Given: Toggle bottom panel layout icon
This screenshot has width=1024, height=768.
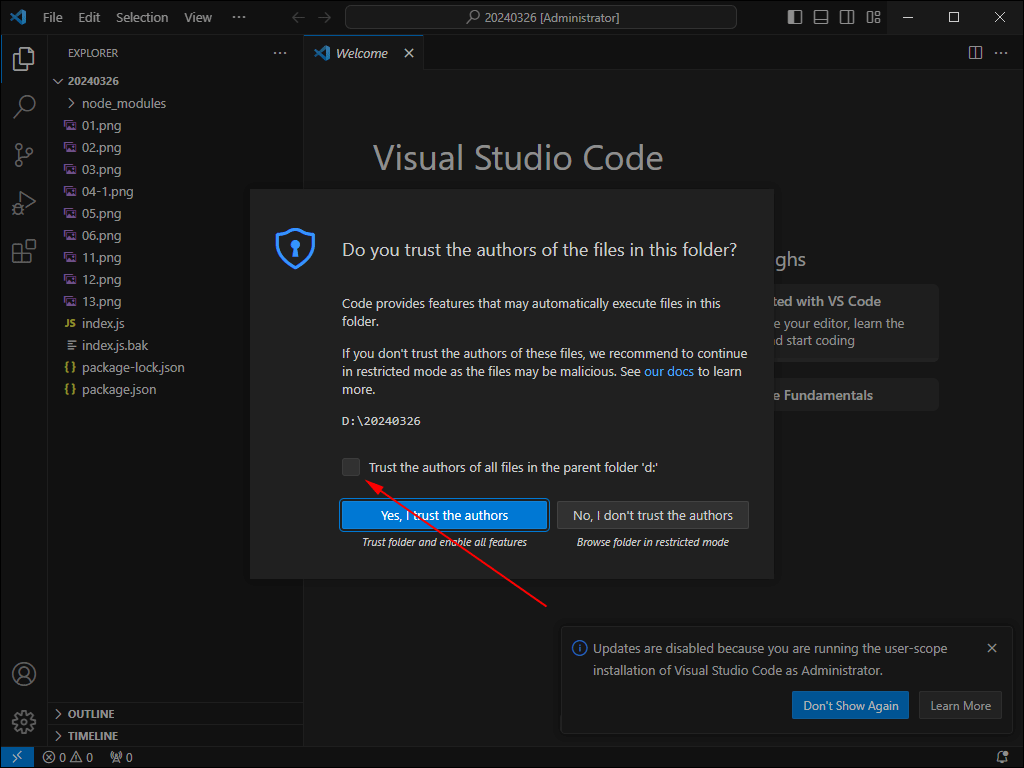Looking at the screenshot, I should tap(821, 17).
